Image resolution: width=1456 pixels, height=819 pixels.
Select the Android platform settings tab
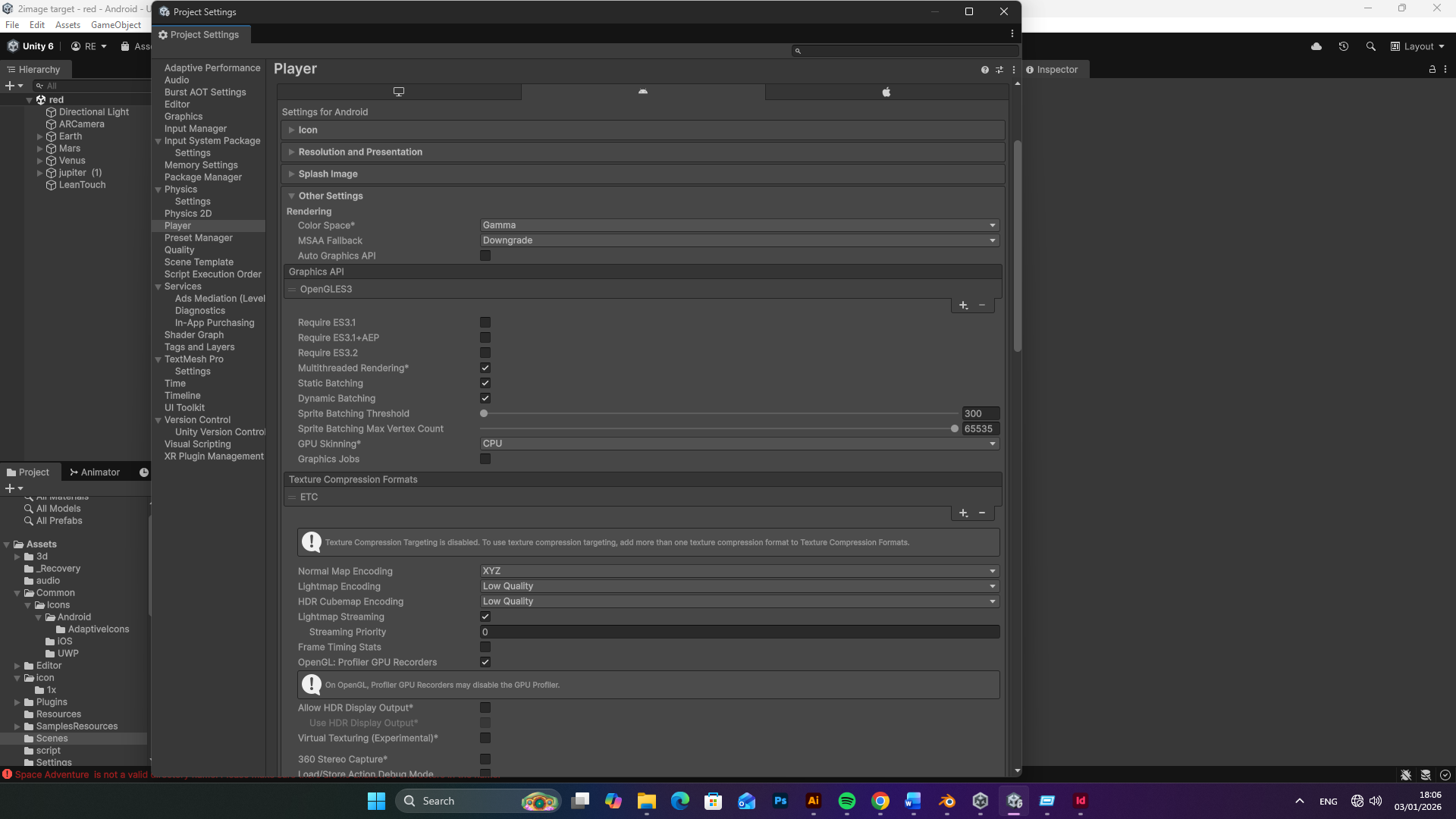(642, 92)
